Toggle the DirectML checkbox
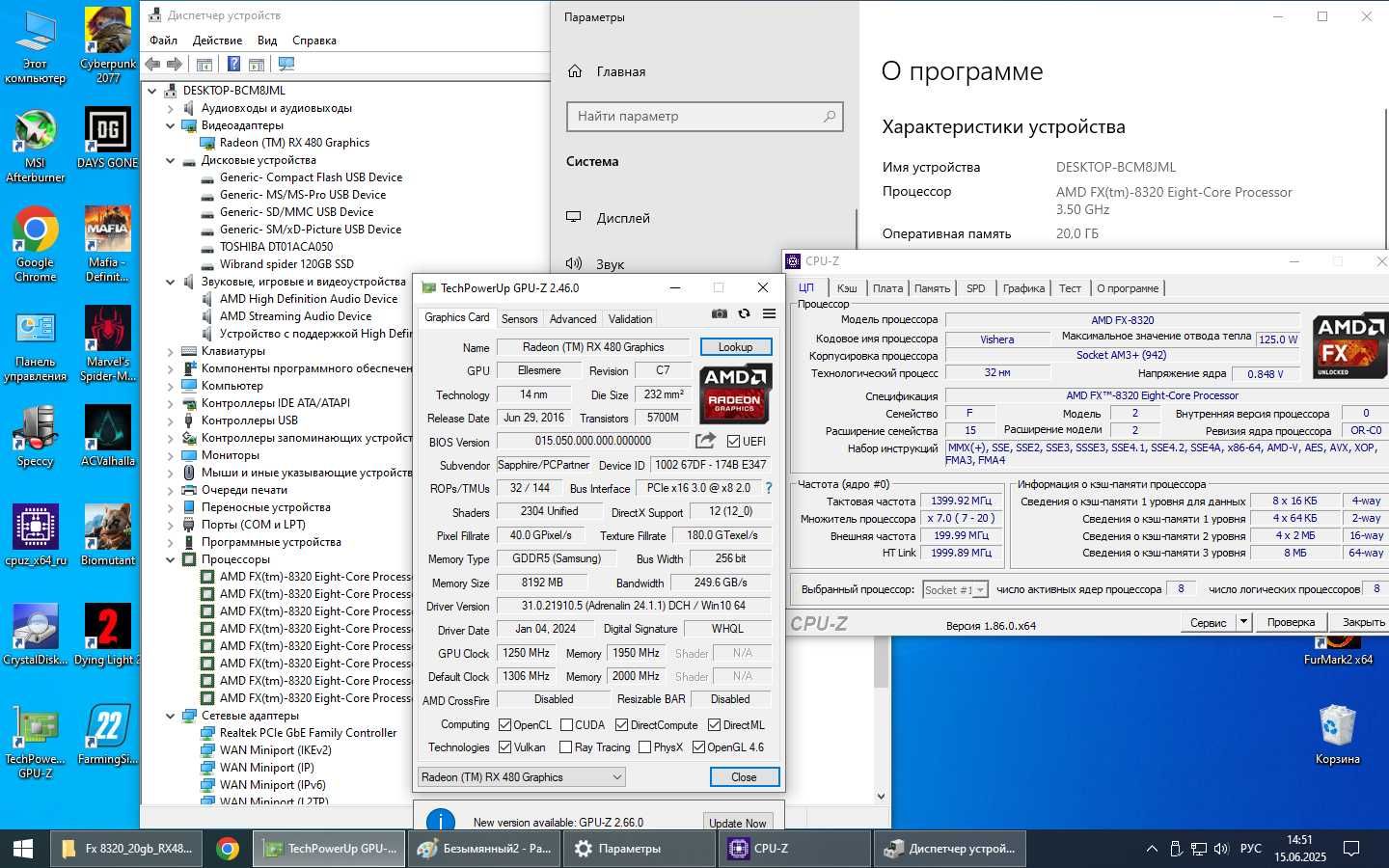The height and width of the screenshot is (868, 1389). (x=714, y=725)
